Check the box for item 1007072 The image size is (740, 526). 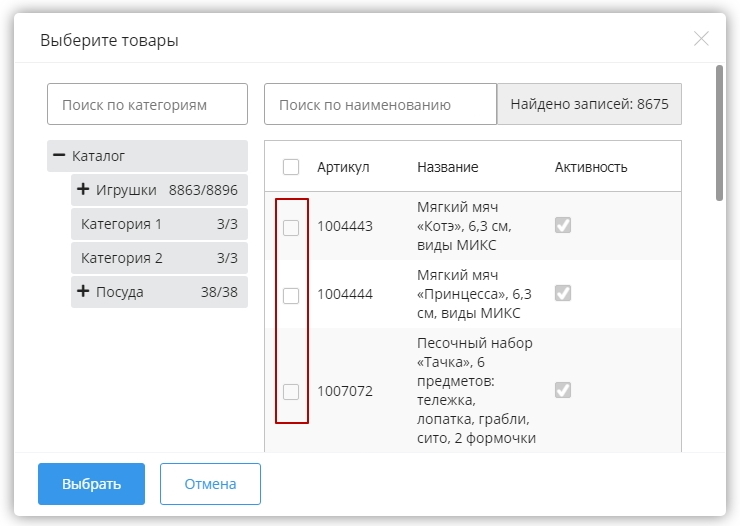[x=291, y=391]
